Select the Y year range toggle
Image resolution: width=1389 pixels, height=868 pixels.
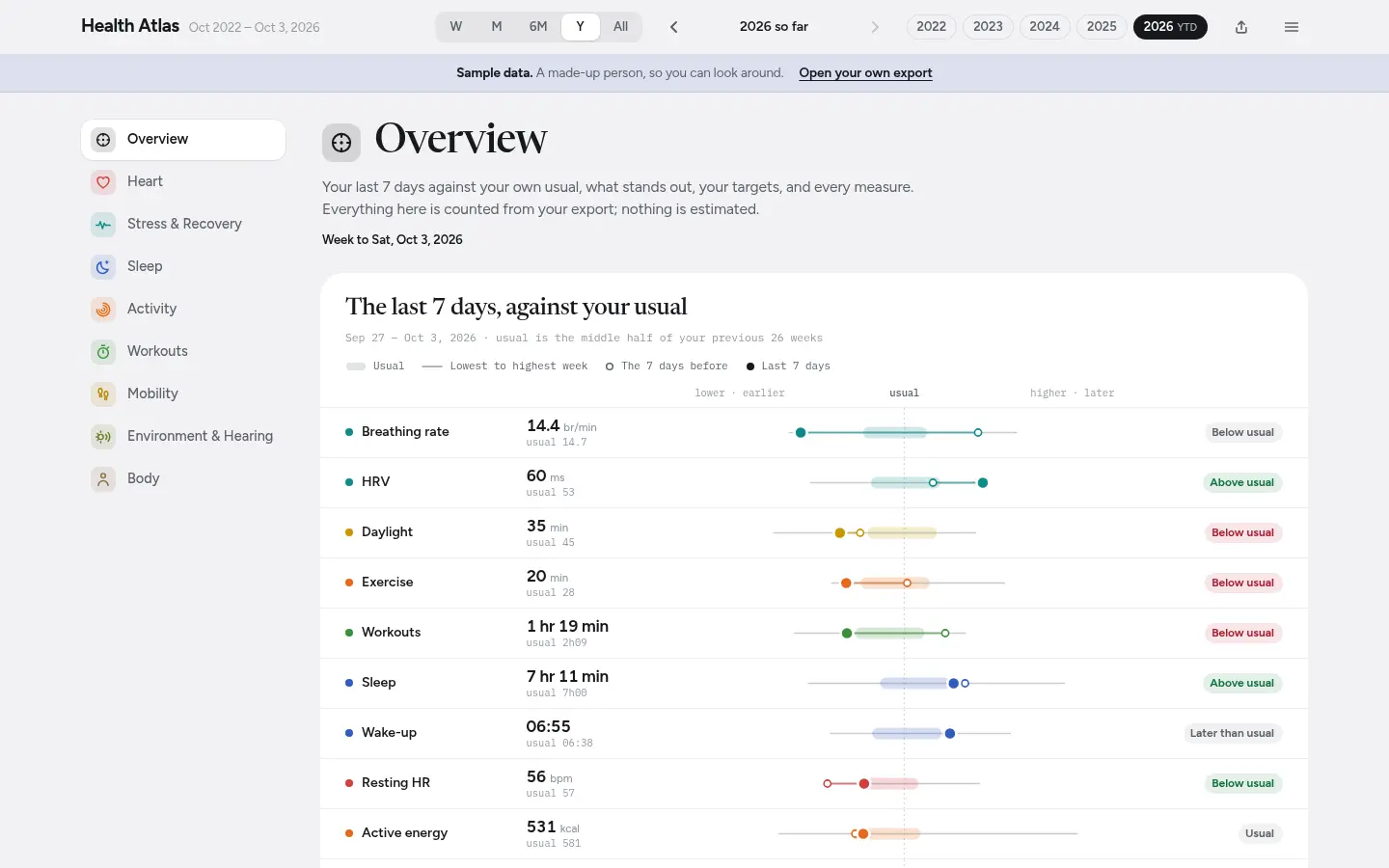tap(580, 27)
